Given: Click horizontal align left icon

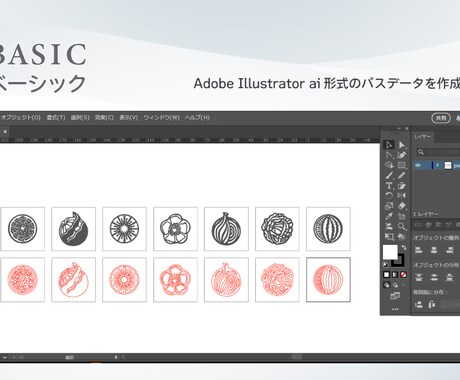Looking at the screenshot, I should click(419, 250).
